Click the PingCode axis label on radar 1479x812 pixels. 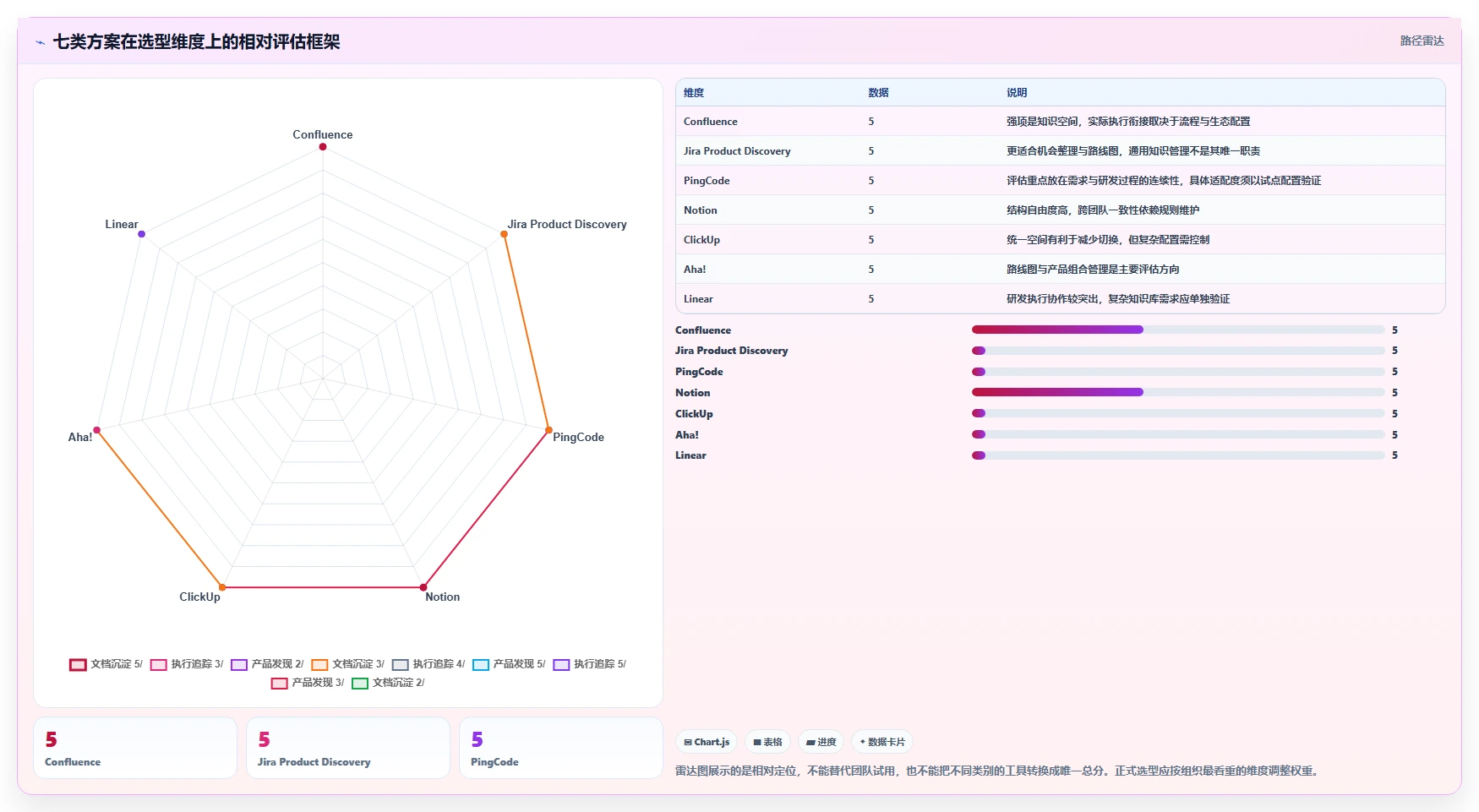click(x=579, y=437)
